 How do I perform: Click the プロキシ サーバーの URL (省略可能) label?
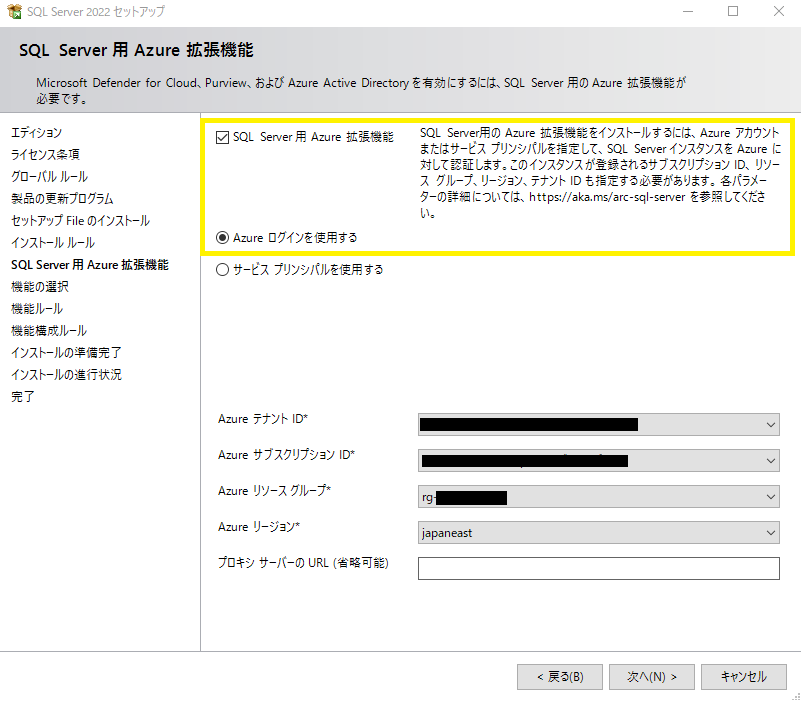pos(303,563)
